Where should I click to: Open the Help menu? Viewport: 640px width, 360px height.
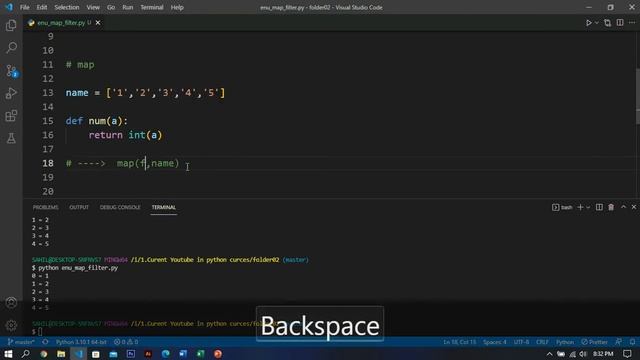177,7
